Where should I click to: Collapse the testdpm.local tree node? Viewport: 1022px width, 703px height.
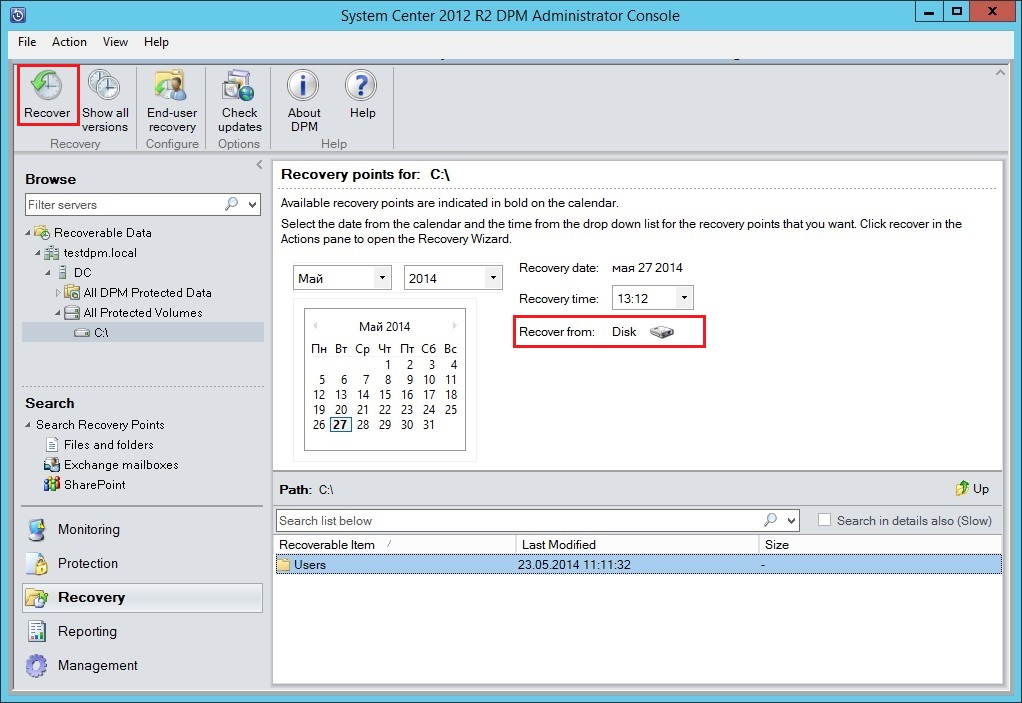coord(38,253)
